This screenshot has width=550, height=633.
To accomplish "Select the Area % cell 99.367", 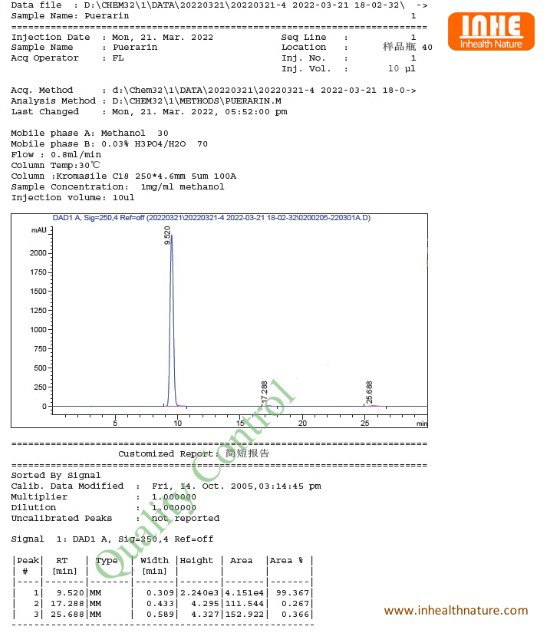I will (x=292, y=593).
